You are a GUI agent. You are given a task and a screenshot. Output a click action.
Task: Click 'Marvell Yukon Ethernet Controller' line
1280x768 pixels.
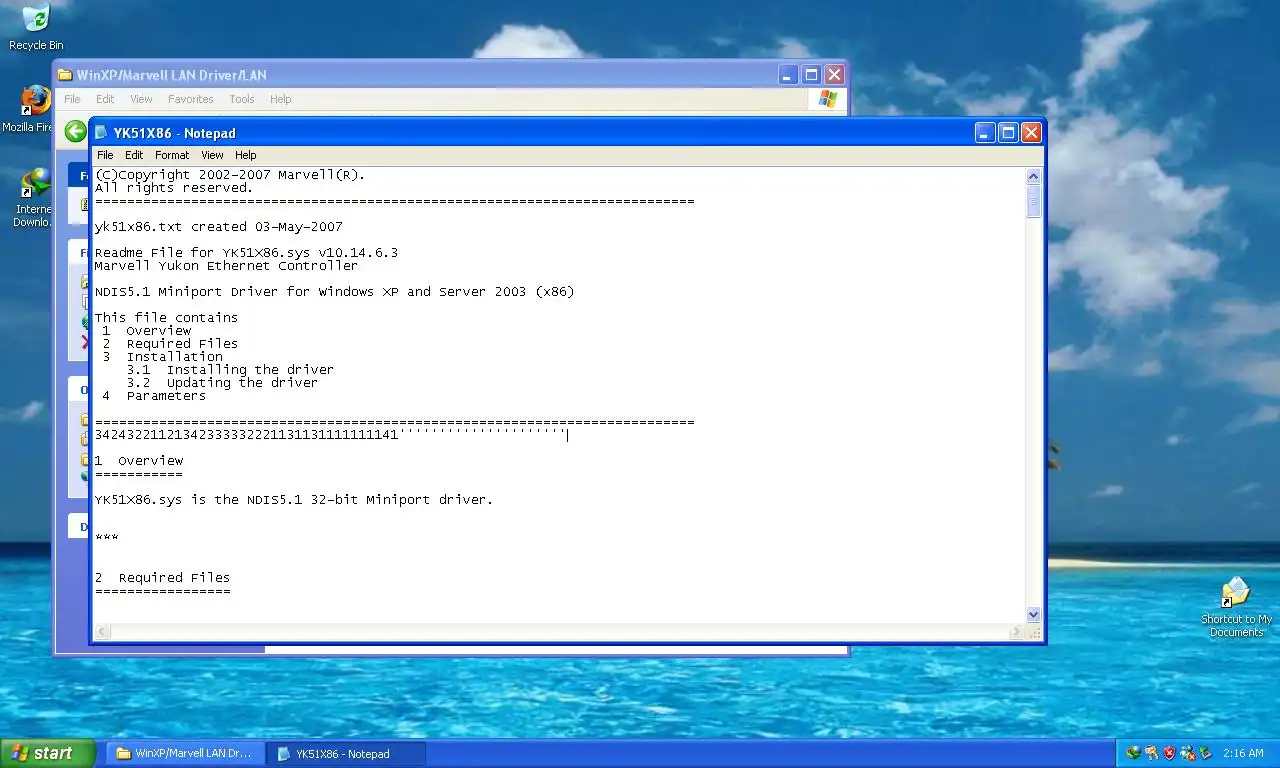coord(226,266)
